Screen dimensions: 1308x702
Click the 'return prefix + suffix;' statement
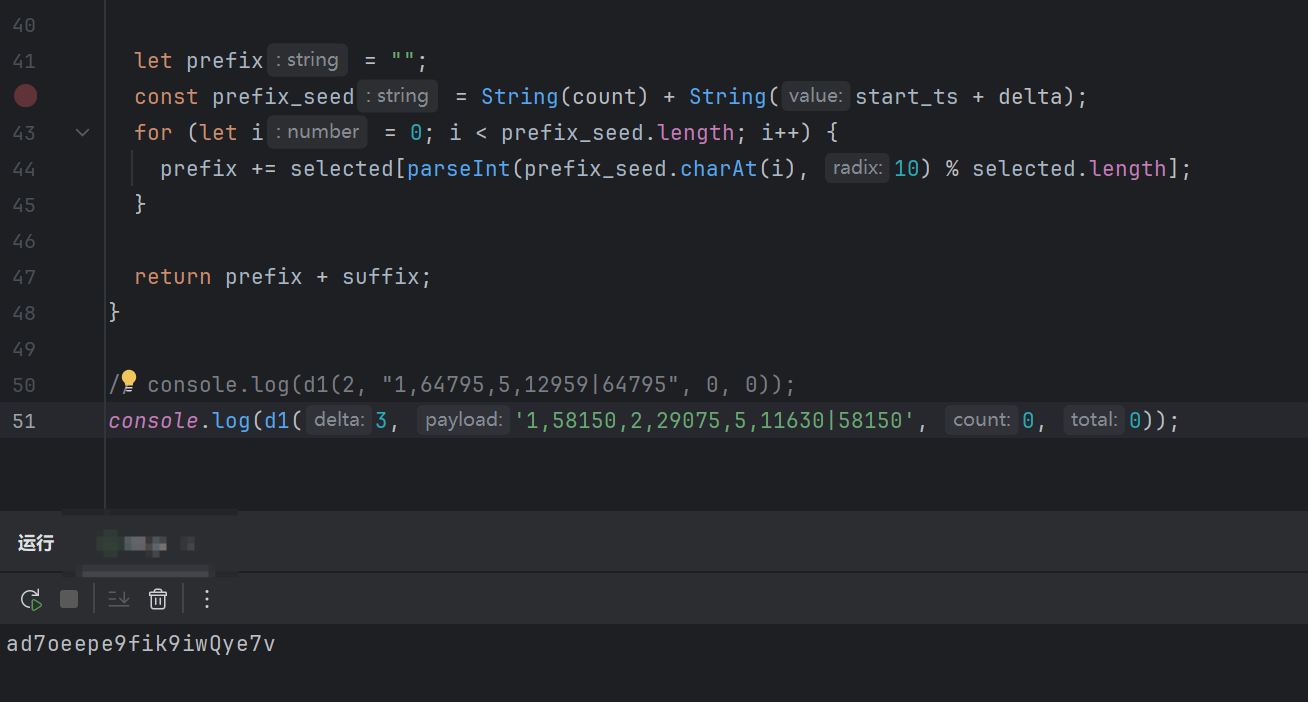283,277
